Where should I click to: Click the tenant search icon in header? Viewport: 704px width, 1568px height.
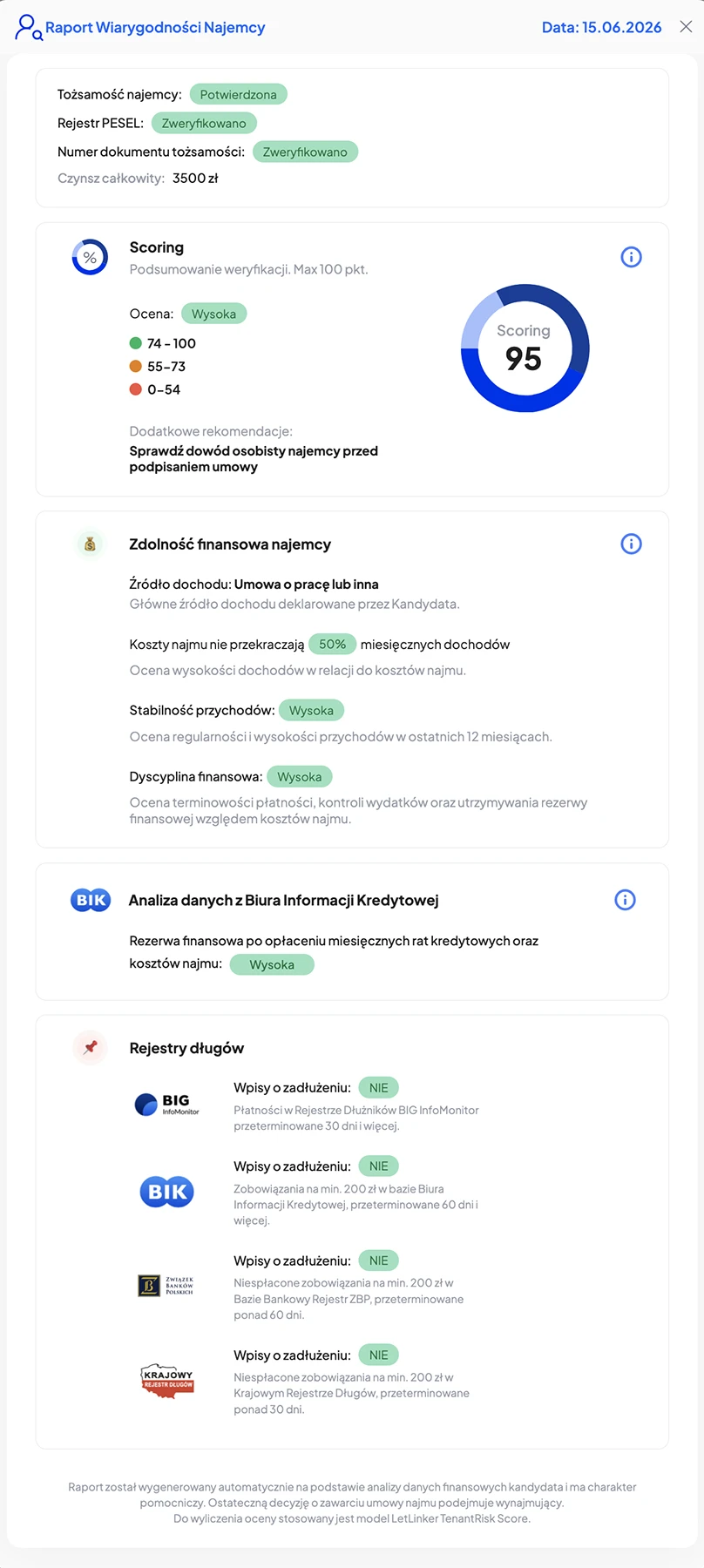28,28
